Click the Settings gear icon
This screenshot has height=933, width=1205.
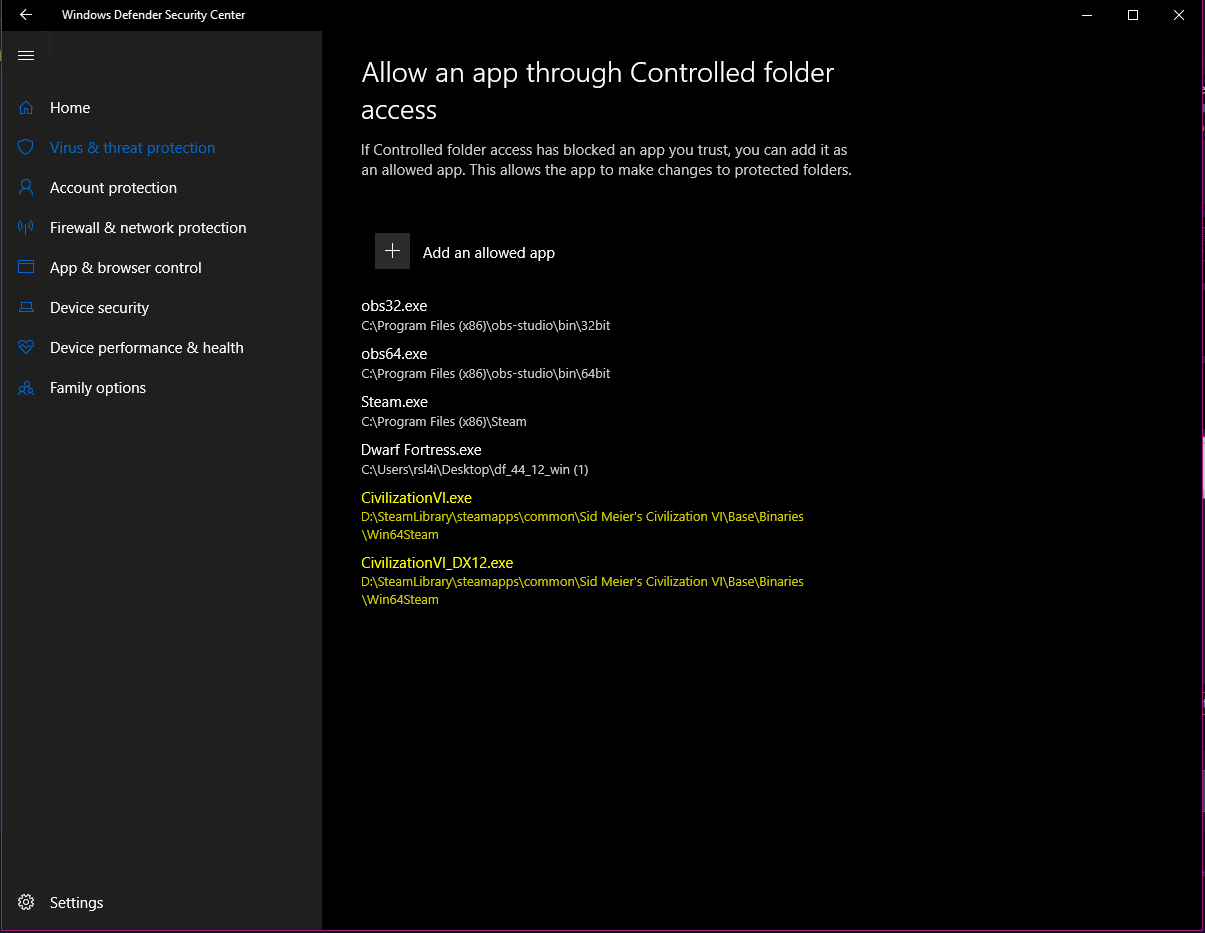[x=27, y=902]
